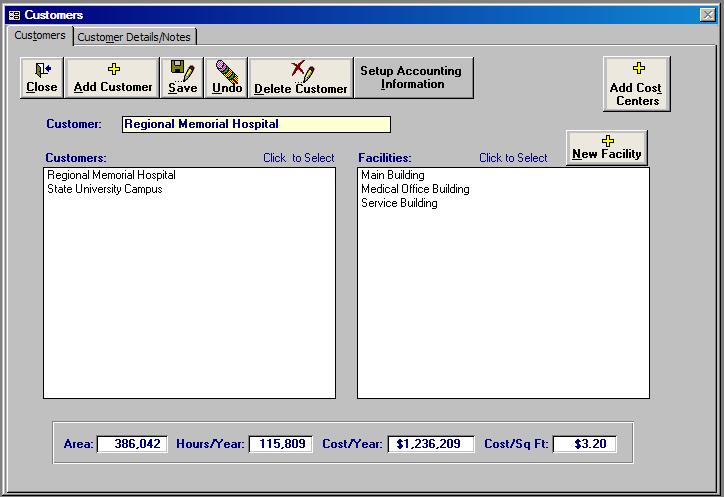Open Setup Accounting Information

(414, 78)
